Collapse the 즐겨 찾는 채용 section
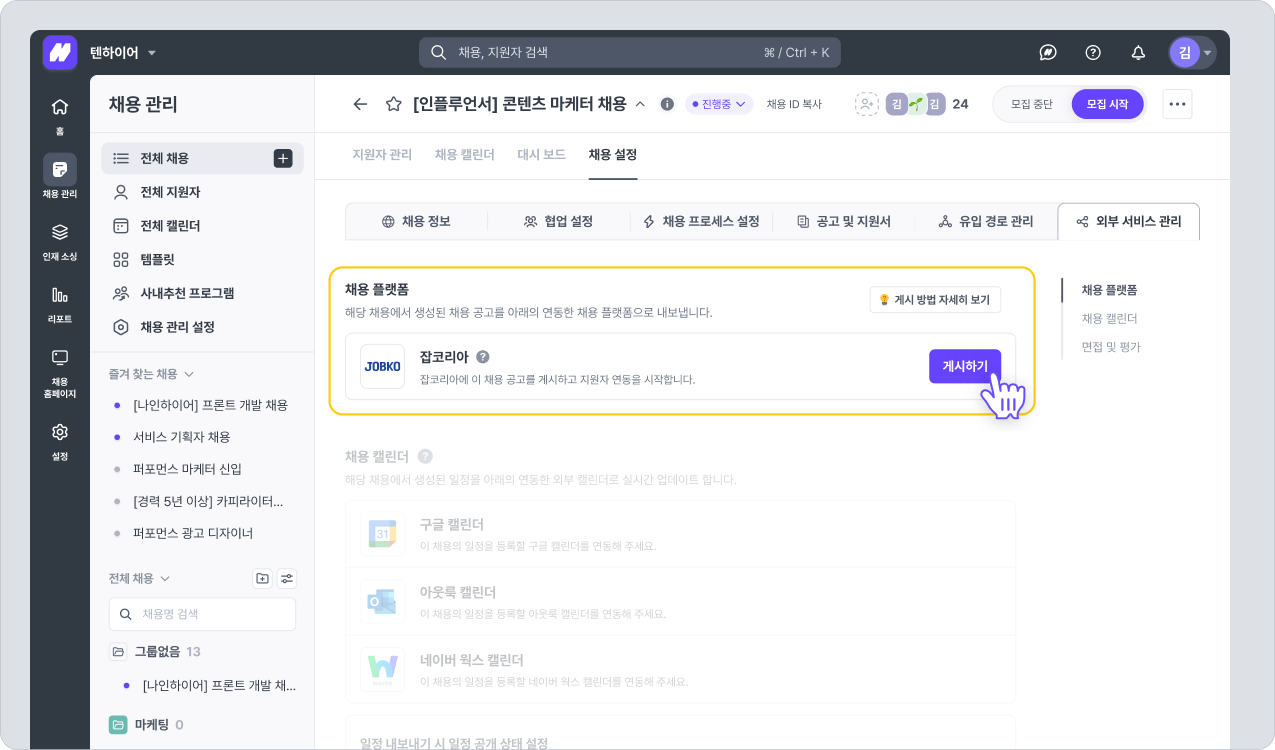The height and width of the screenshot is (750, 1275). (x=152, y=374)
